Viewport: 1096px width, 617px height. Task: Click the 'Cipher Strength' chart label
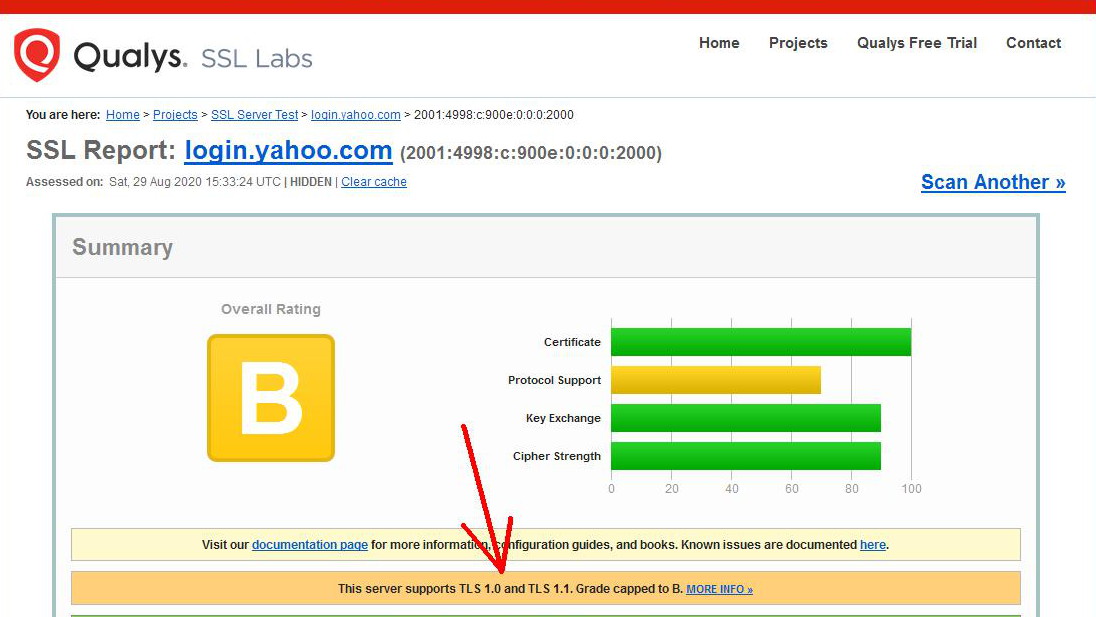[x=556, y=456]
